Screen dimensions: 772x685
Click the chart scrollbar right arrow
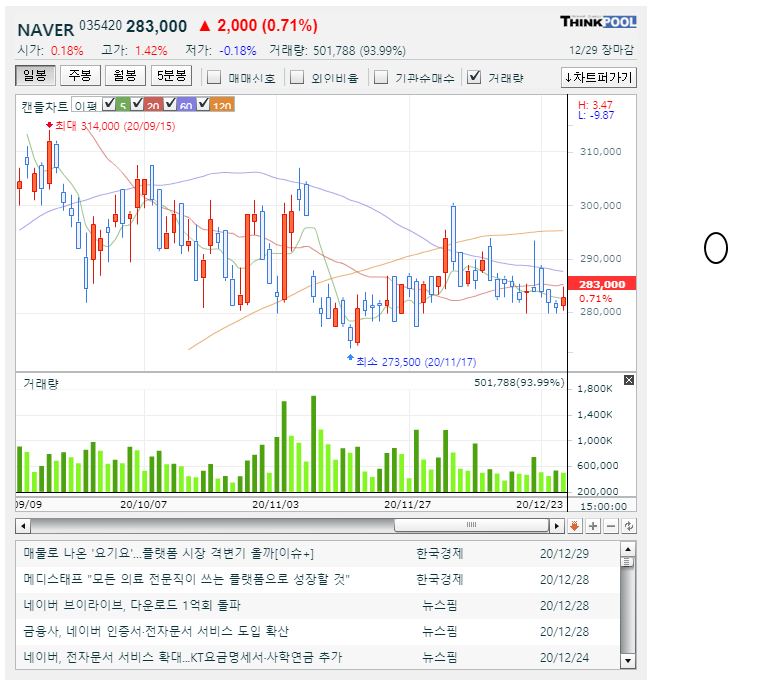pyautogui.click(x=556, y=526)
